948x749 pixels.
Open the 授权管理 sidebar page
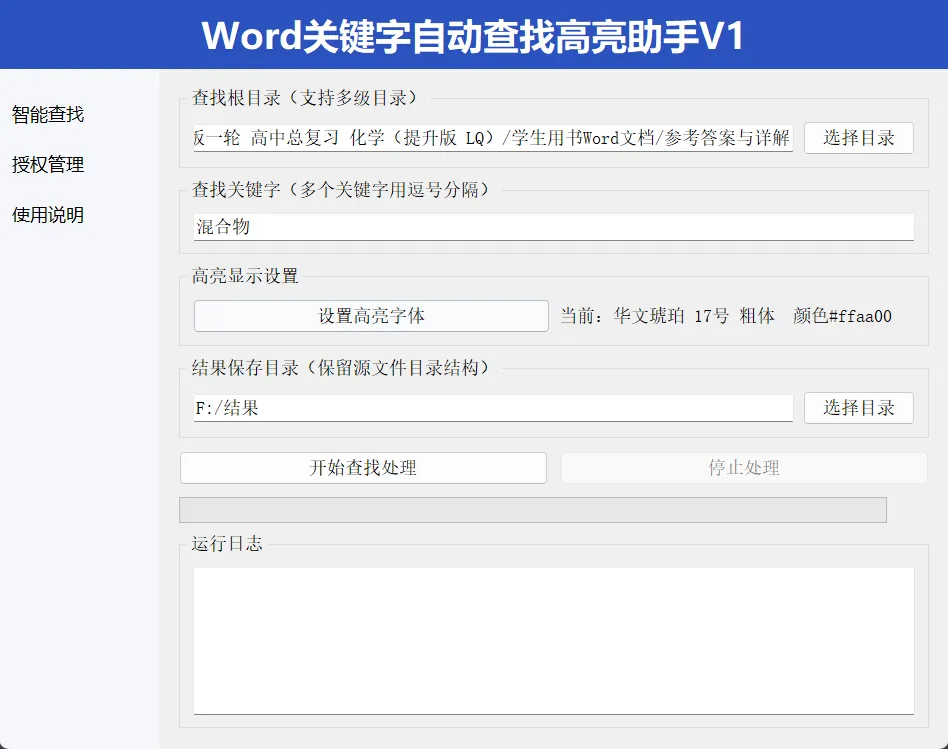48,164
